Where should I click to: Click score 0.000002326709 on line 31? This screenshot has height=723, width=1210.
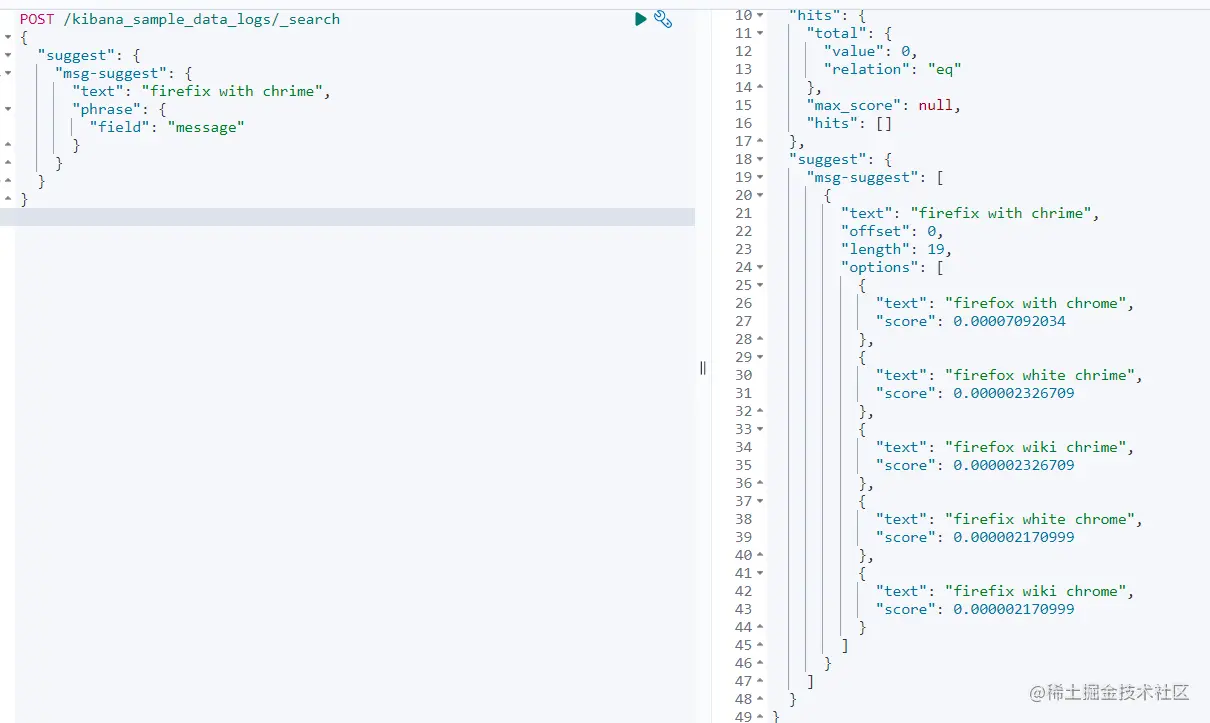tap(1014, 393)
